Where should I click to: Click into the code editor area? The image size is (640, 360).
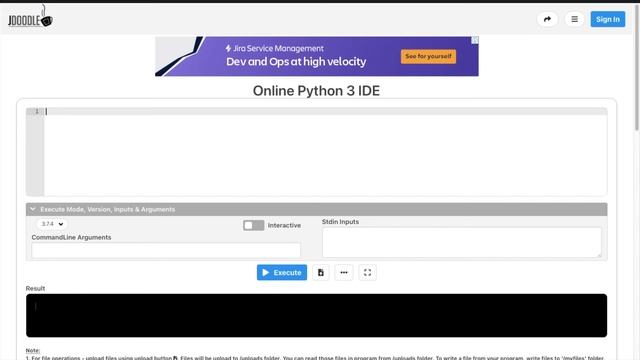325,152
